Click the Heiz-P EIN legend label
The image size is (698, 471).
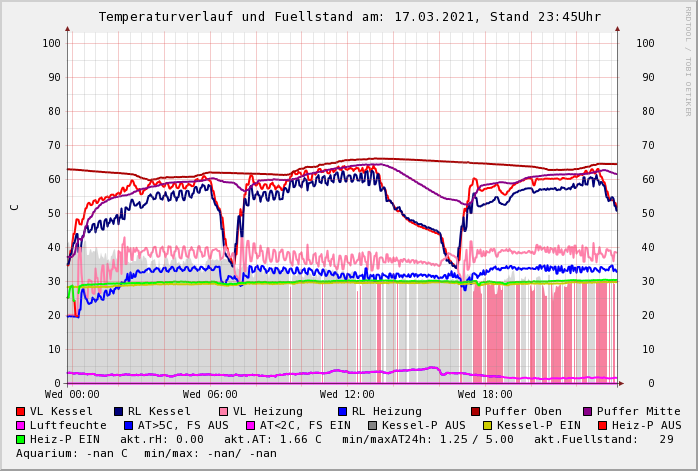(65, 439)
